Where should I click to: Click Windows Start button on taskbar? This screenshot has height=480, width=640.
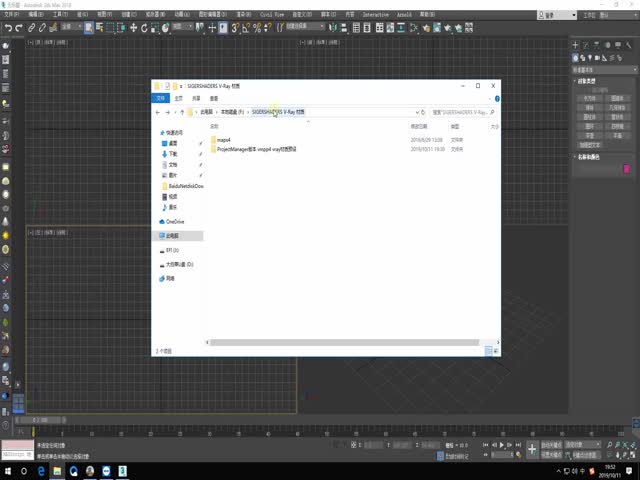tap(8, 470)
